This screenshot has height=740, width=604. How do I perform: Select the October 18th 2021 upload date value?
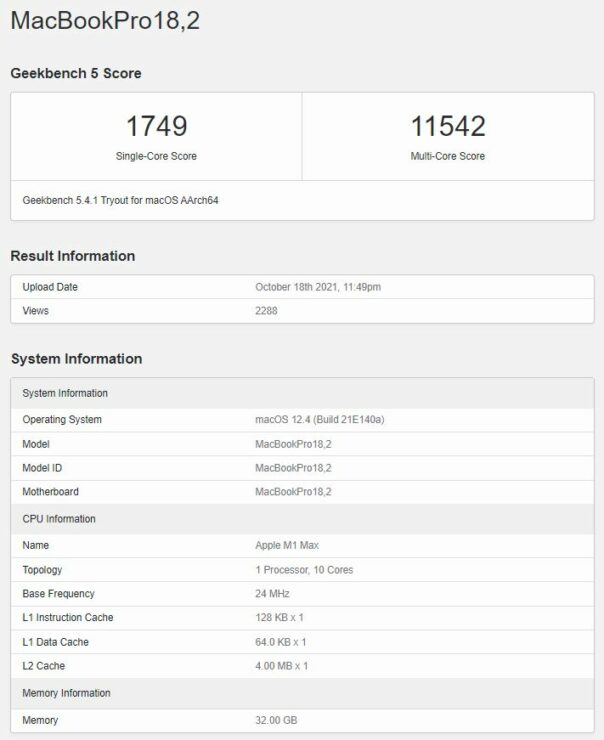(318, 287)
